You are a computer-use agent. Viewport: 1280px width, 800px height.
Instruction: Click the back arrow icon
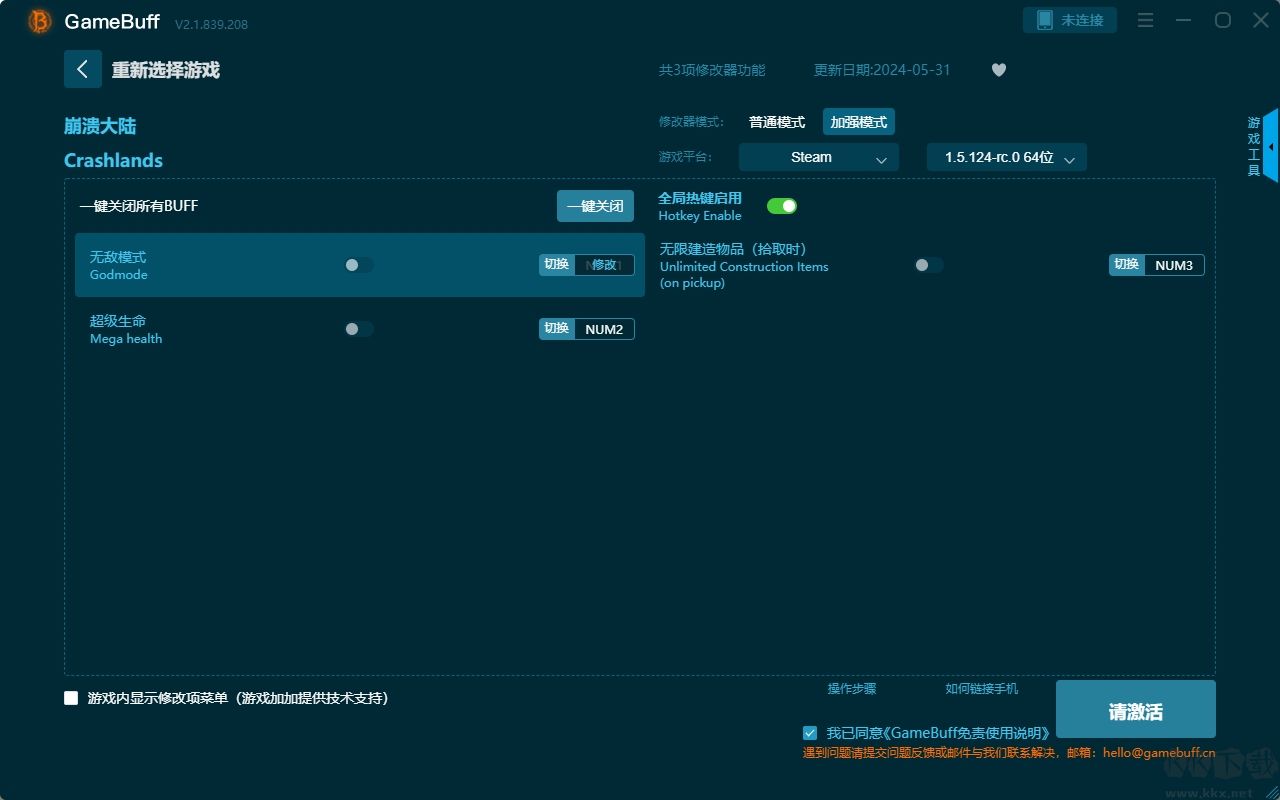(x=82, y=69)
